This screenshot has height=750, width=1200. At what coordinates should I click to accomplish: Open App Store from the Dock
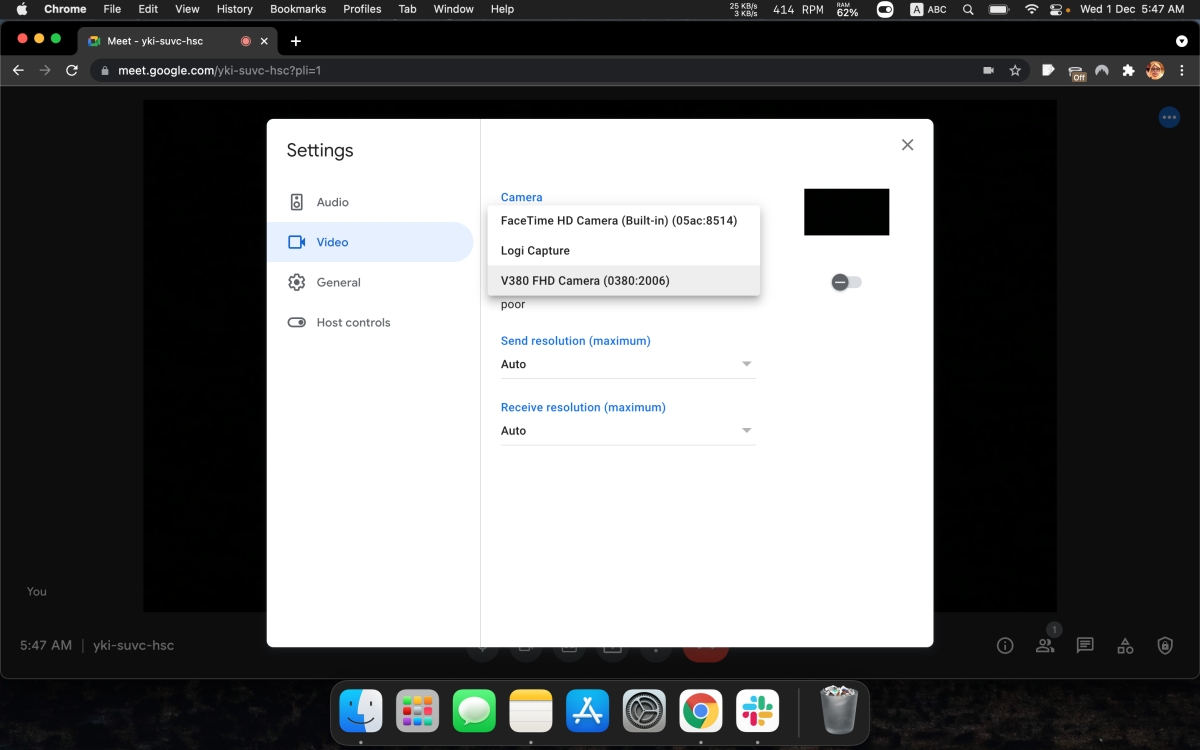coord(587,711)
